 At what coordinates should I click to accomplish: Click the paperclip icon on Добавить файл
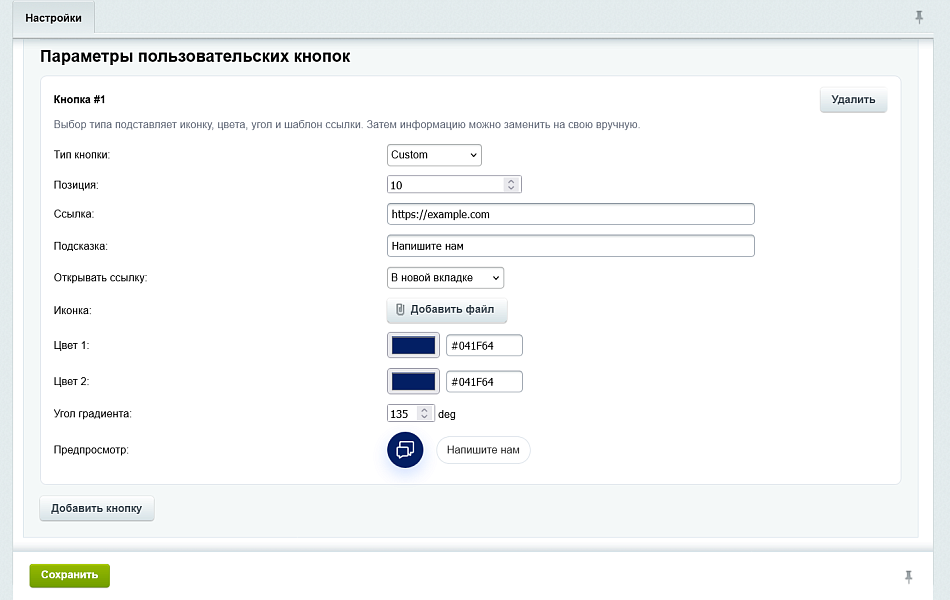coord(400,310)
